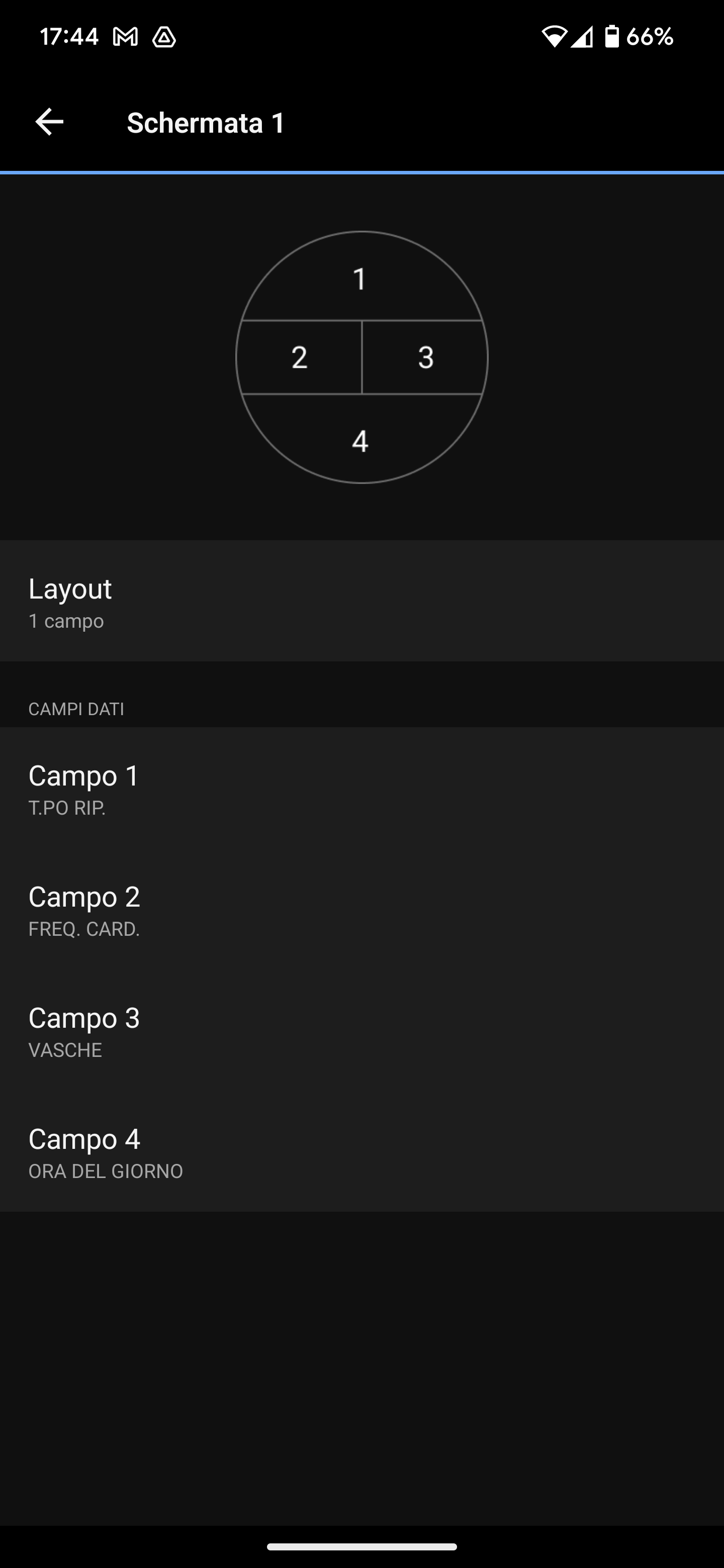Tap the Schermata 1 title
Viewport: 724px width, 1568px height.
pyautogui.click(x=206, y=123)
